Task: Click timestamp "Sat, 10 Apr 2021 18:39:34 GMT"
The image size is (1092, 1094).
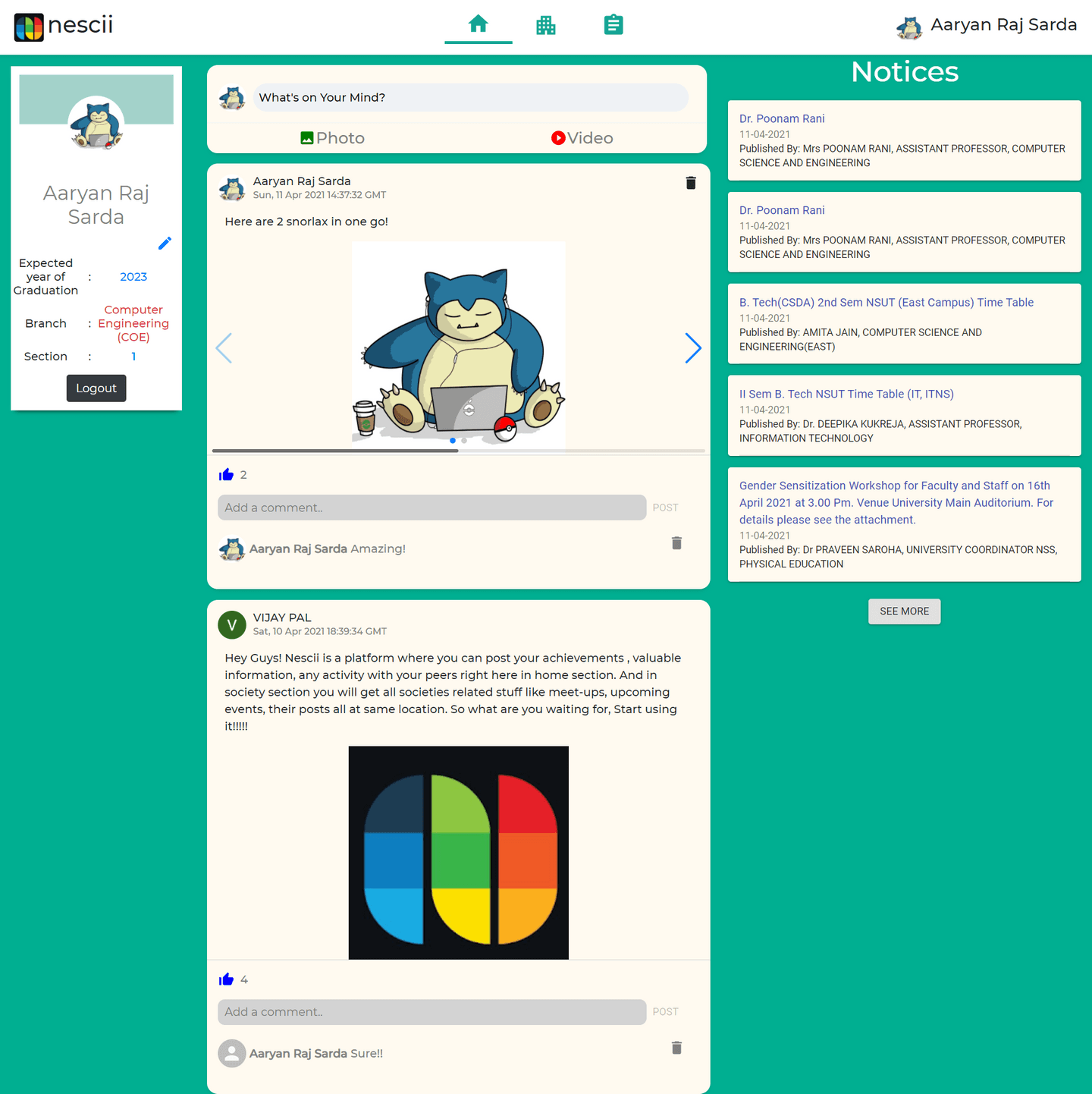Action: coord(319,631)
